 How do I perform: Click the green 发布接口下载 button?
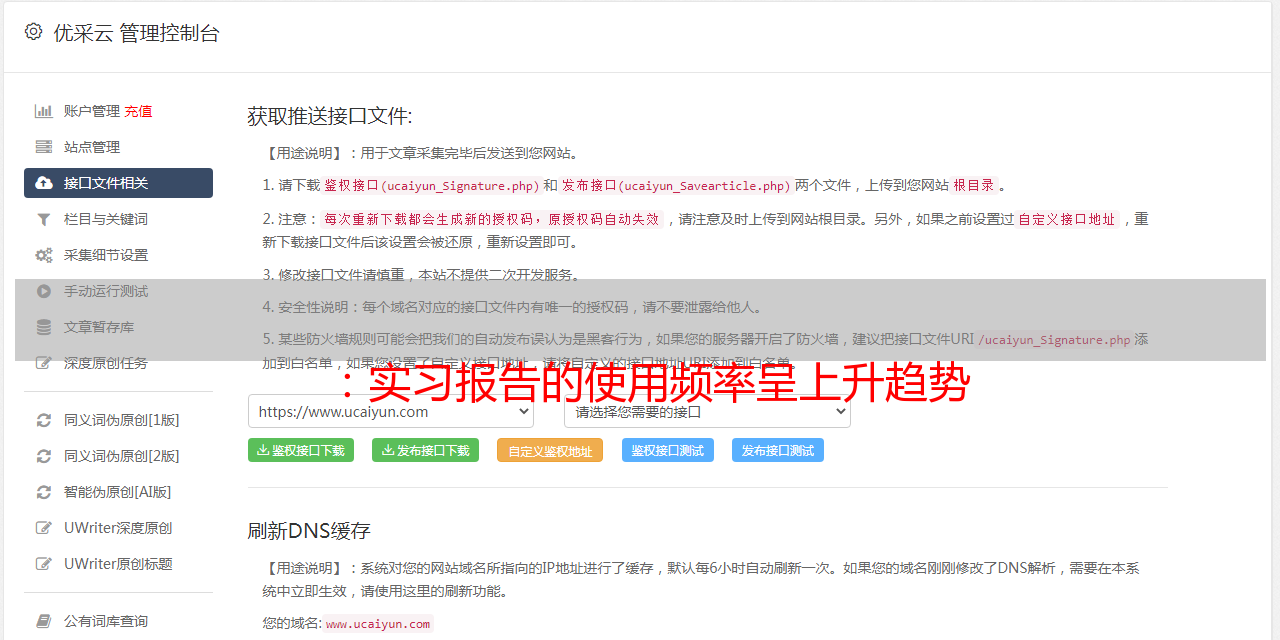coord(425,450)
